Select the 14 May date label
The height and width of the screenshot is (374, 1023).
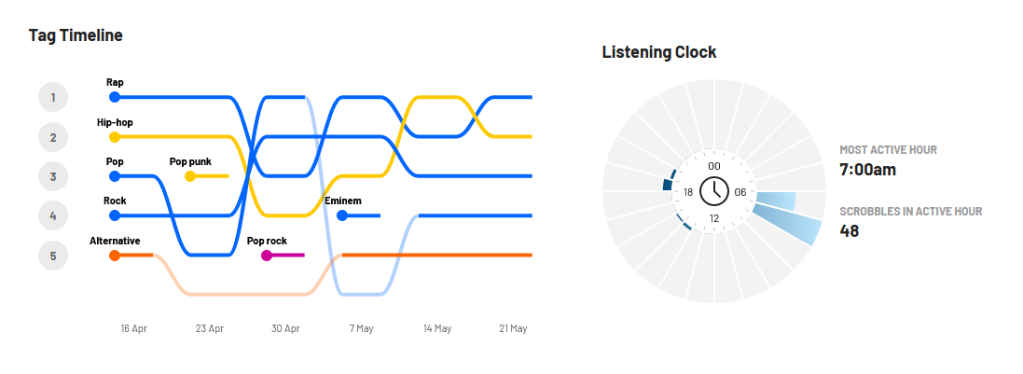pos(437,328)
